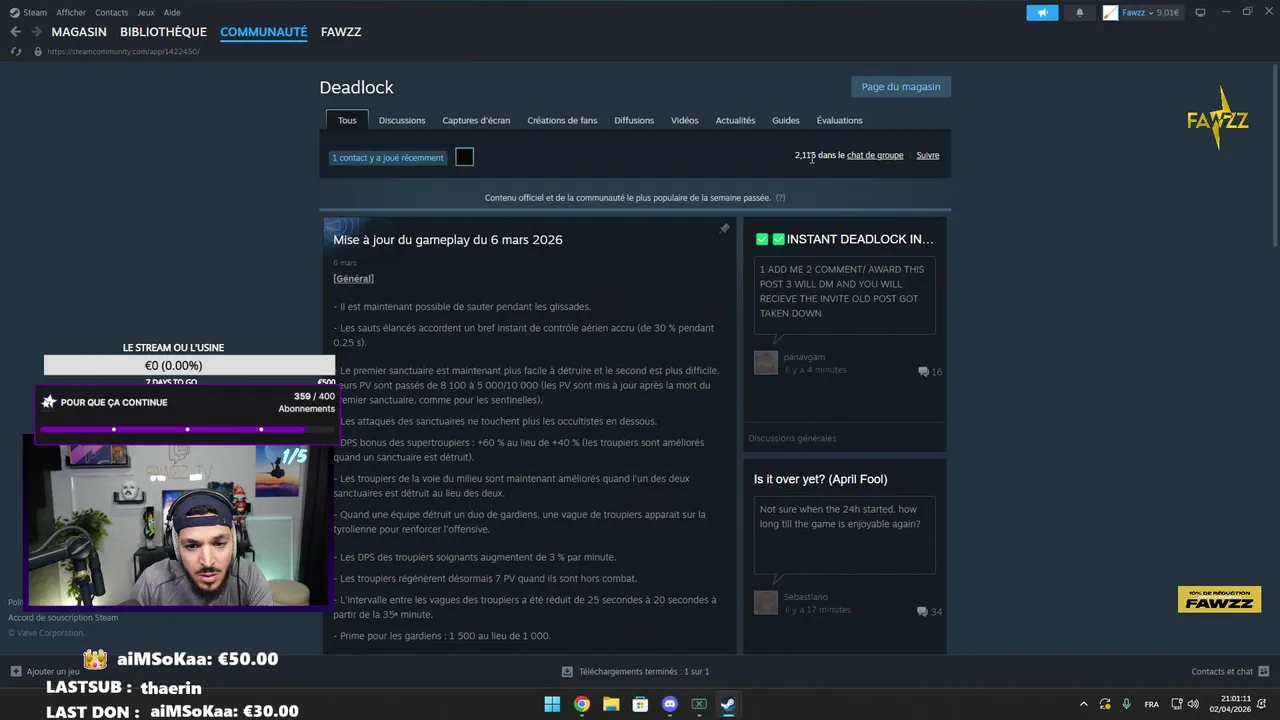Switch to the Discussions tab
The height and width of the screenshot is (720, 1280).
click(x=402, y=120)
